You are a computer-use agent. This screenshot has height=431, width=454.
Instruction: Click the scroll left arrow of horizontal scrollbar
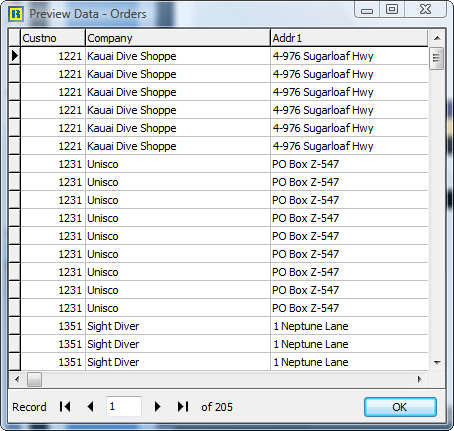coord(17,379)
